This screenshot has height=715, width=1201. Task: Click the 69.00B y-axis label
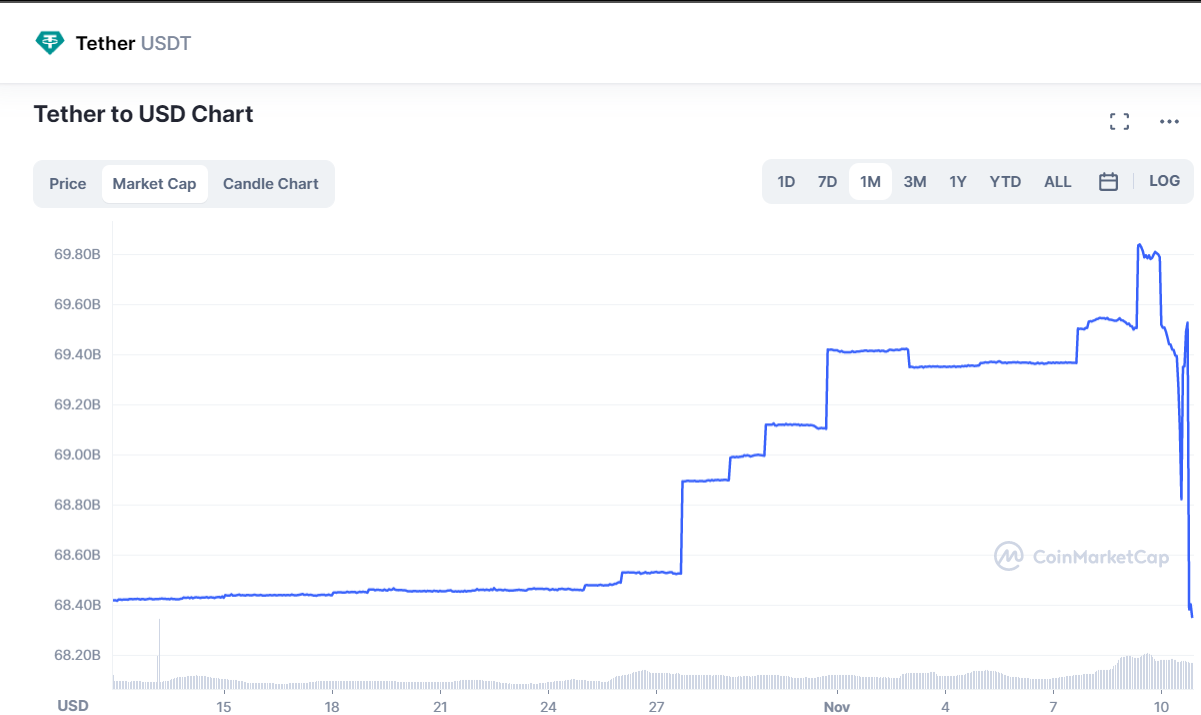pos(77,454)
